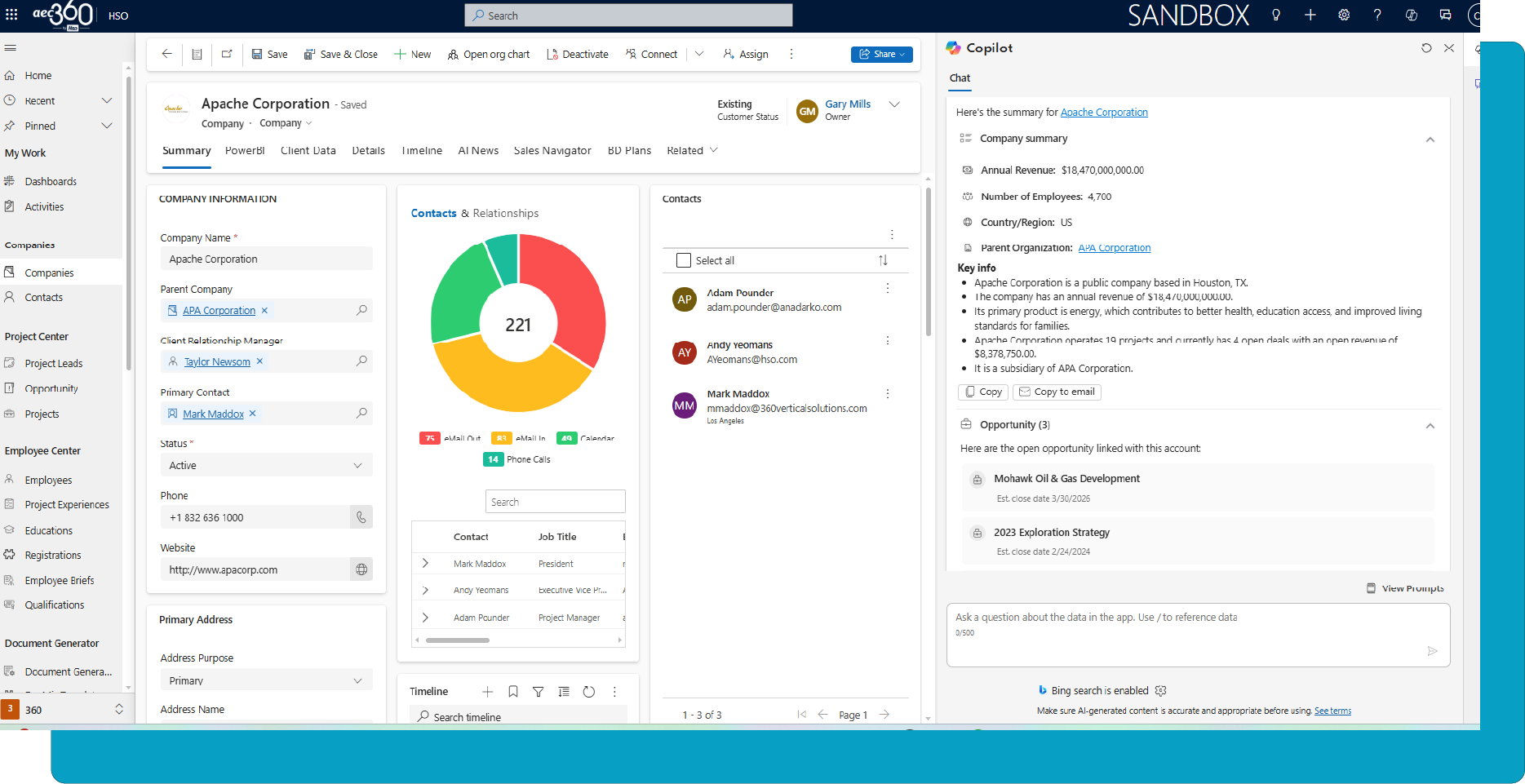This screenshot has height=784, width=1525.
Task: Click the globe icon beside Website field
Action: pyautogui.click(x=361, y=569)
